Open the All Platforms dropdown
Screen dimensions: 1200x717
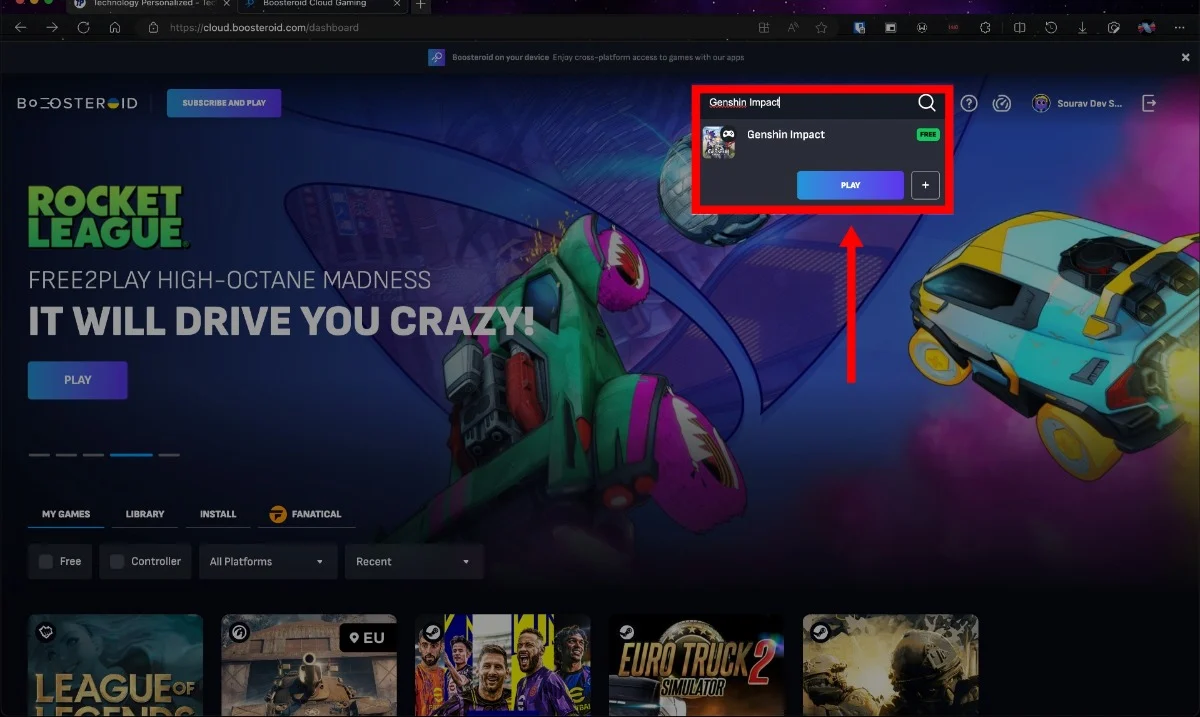coord(268,562)
